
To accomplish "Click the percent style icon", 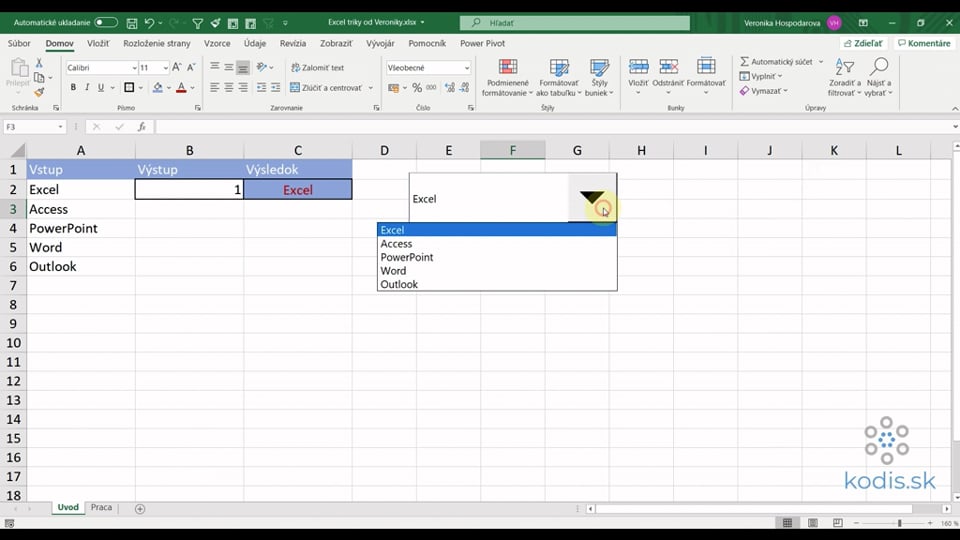I will 417,88.
